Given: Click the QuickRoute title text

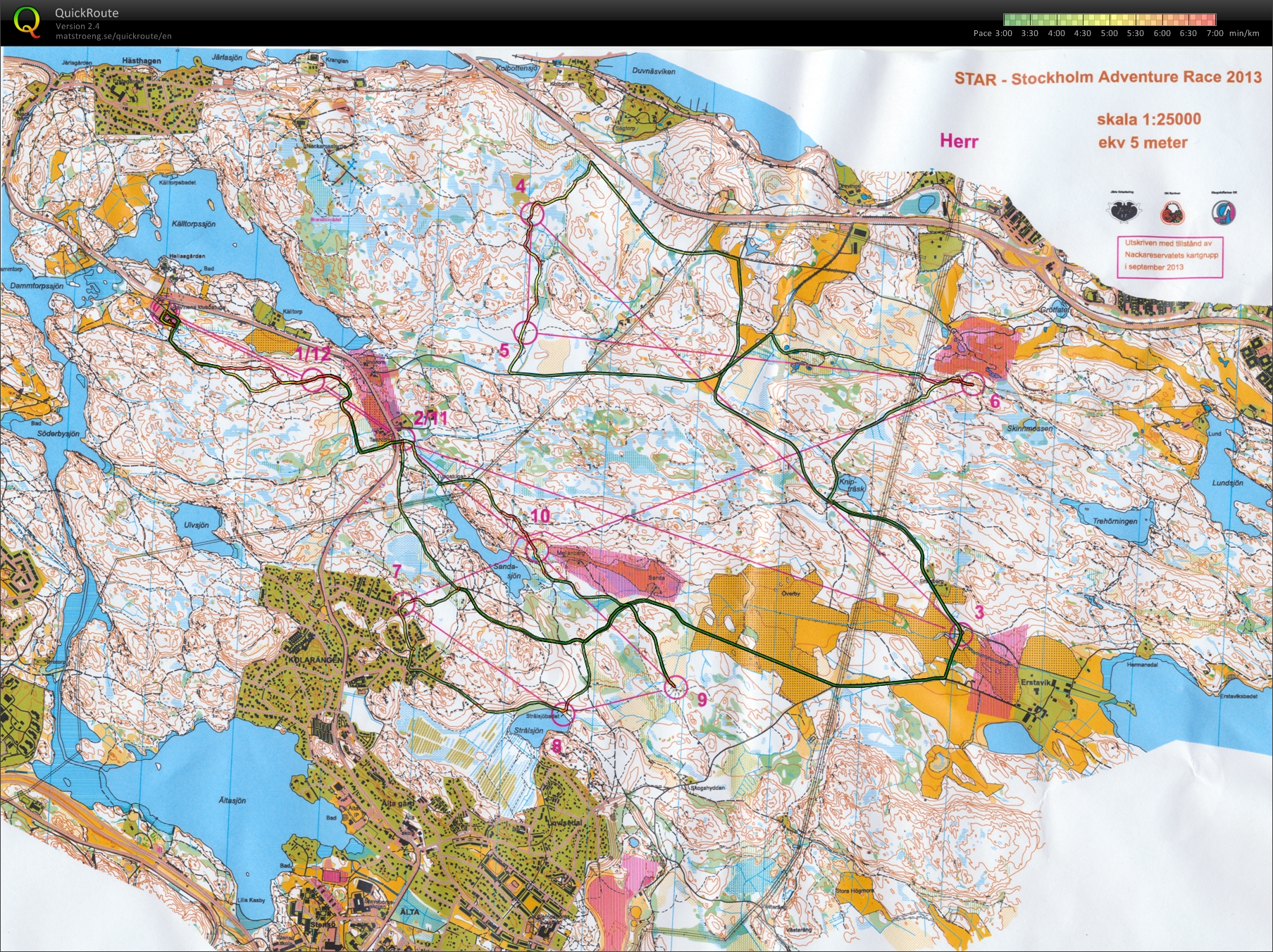Looking at the screenshot, I should pyautogui.click(x=87, y=13).
